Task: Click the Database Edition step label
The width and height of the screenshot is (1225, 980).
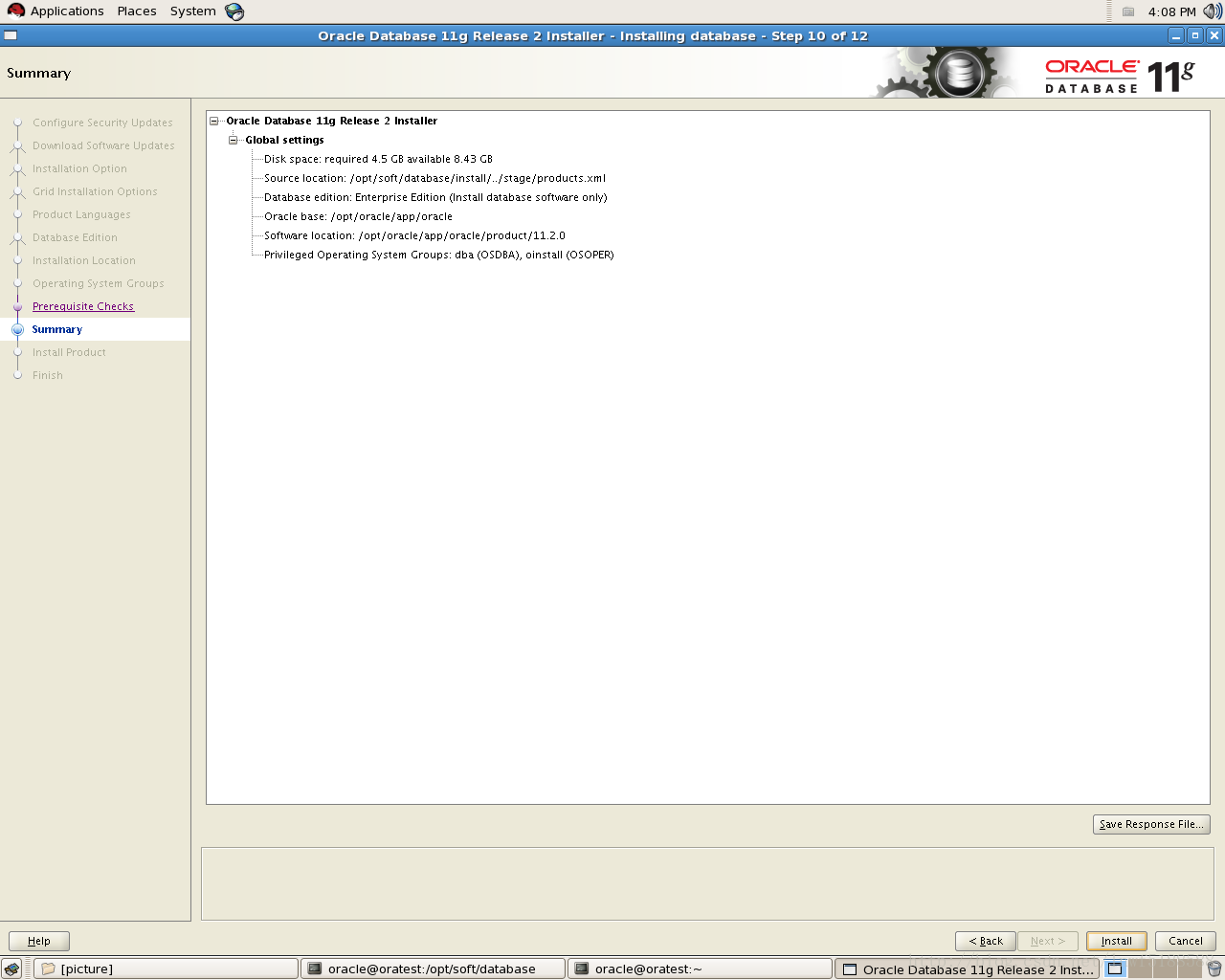Action: (75, 237)
